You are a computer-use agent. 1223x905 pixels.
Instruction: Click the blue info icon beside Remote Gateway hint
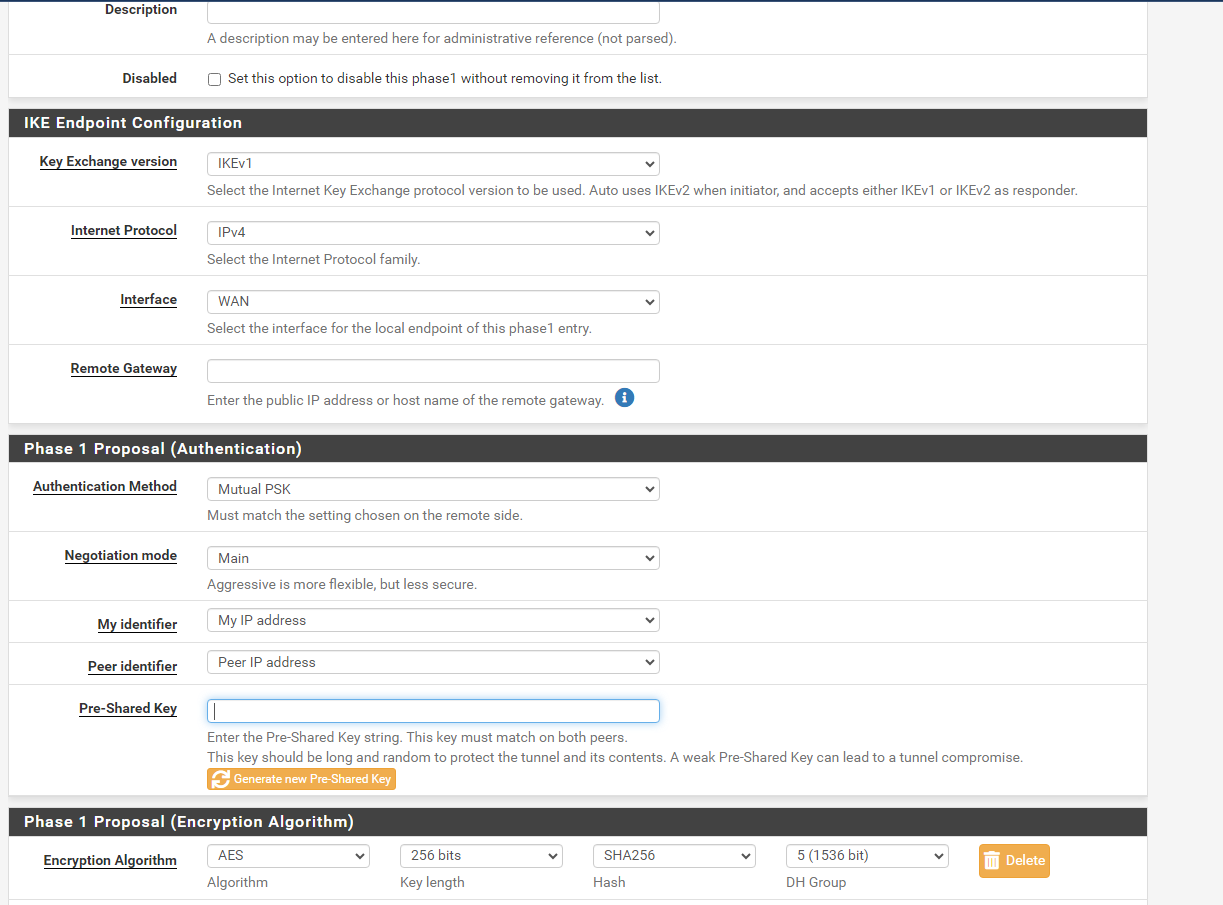pos(625,398)
